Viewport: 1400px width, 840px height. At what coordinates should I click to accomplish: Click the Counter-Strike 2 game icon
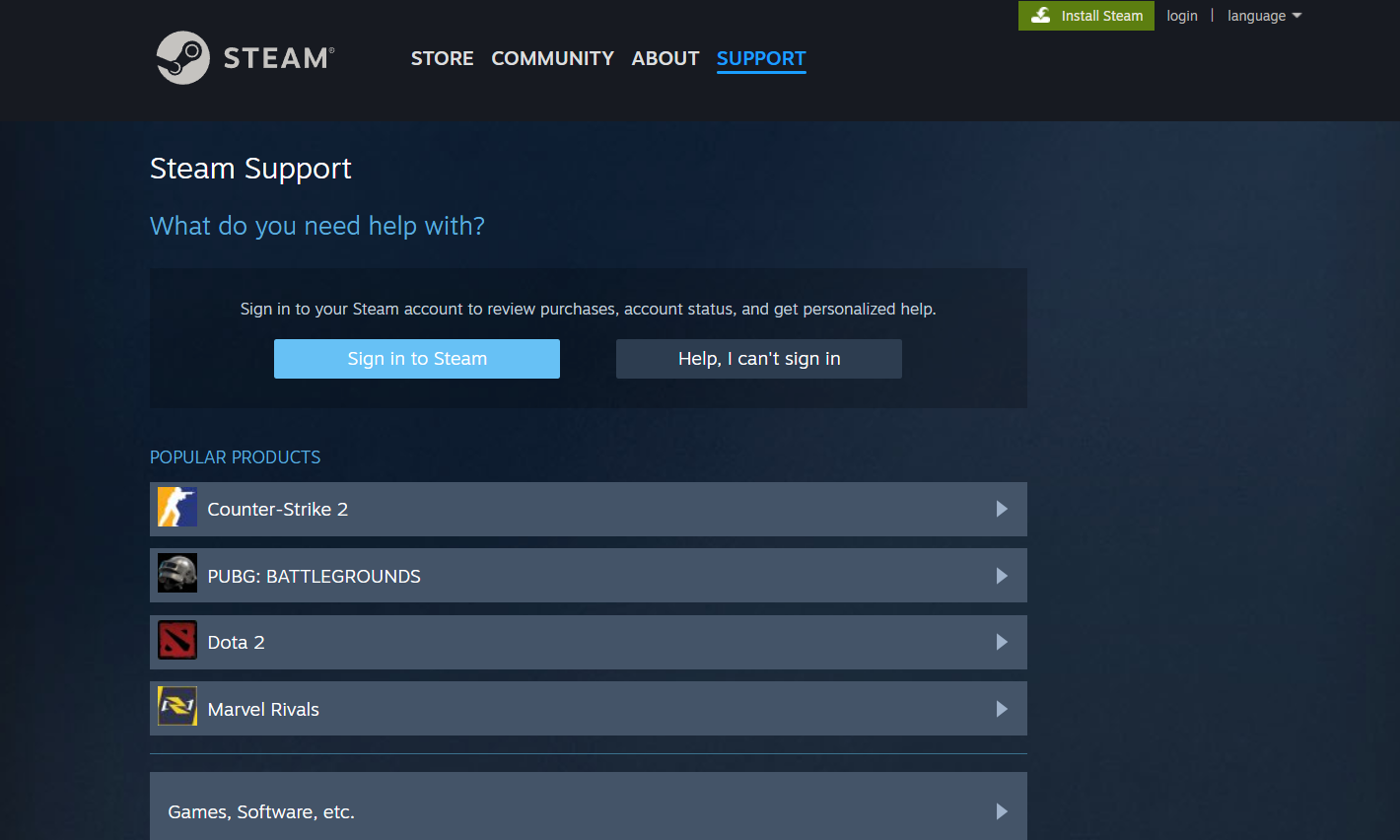(177, 509)
